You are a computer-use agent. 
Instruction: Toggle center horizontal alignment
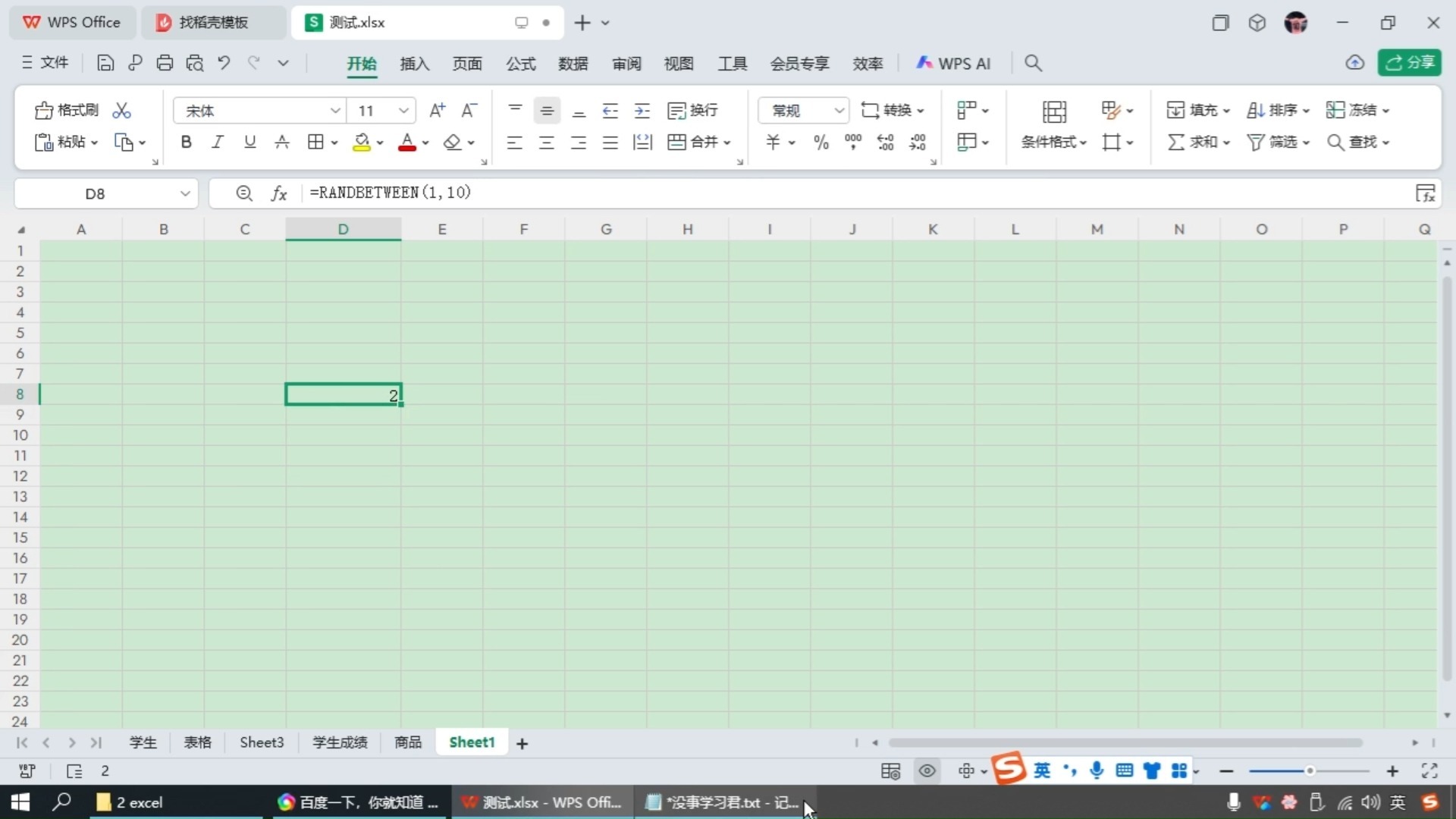coord(547,142)
